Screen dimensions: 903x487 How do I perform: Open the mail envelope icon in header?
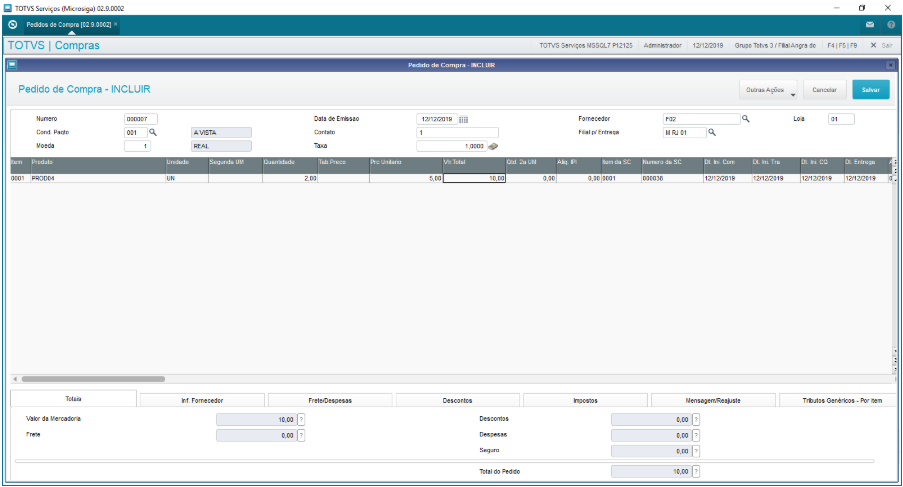coord(870,25)
